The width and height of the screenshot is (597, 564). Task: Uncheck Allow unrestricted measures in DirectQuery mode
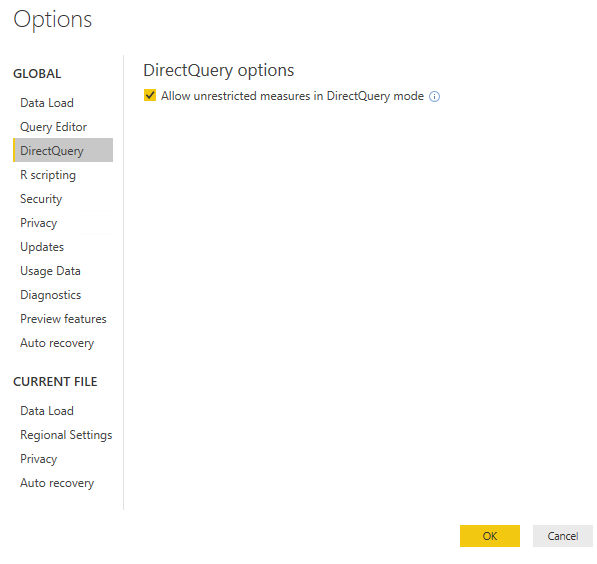150,95
